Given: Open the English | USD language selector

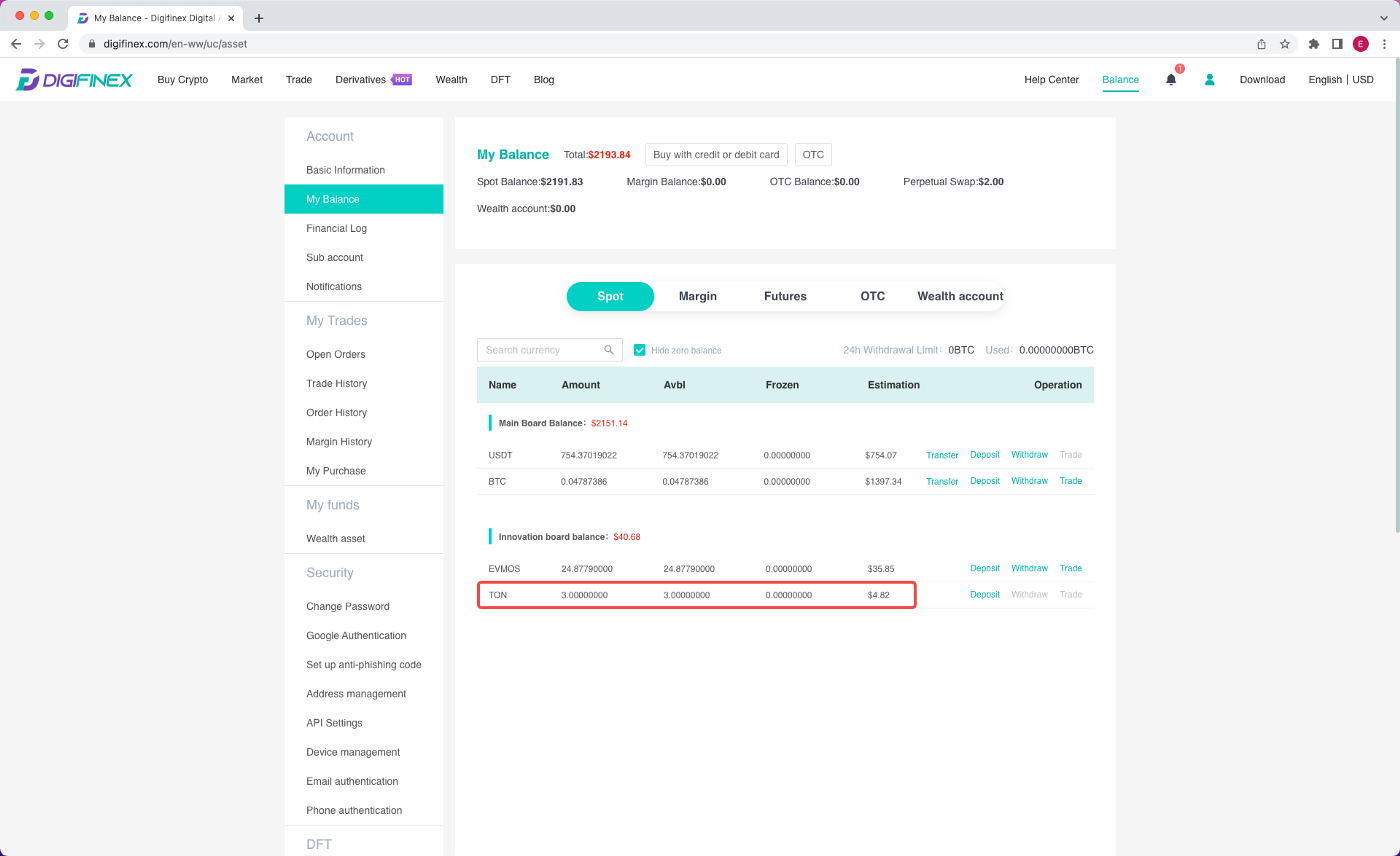Looking at the screenshot, I should [1341, 80].
